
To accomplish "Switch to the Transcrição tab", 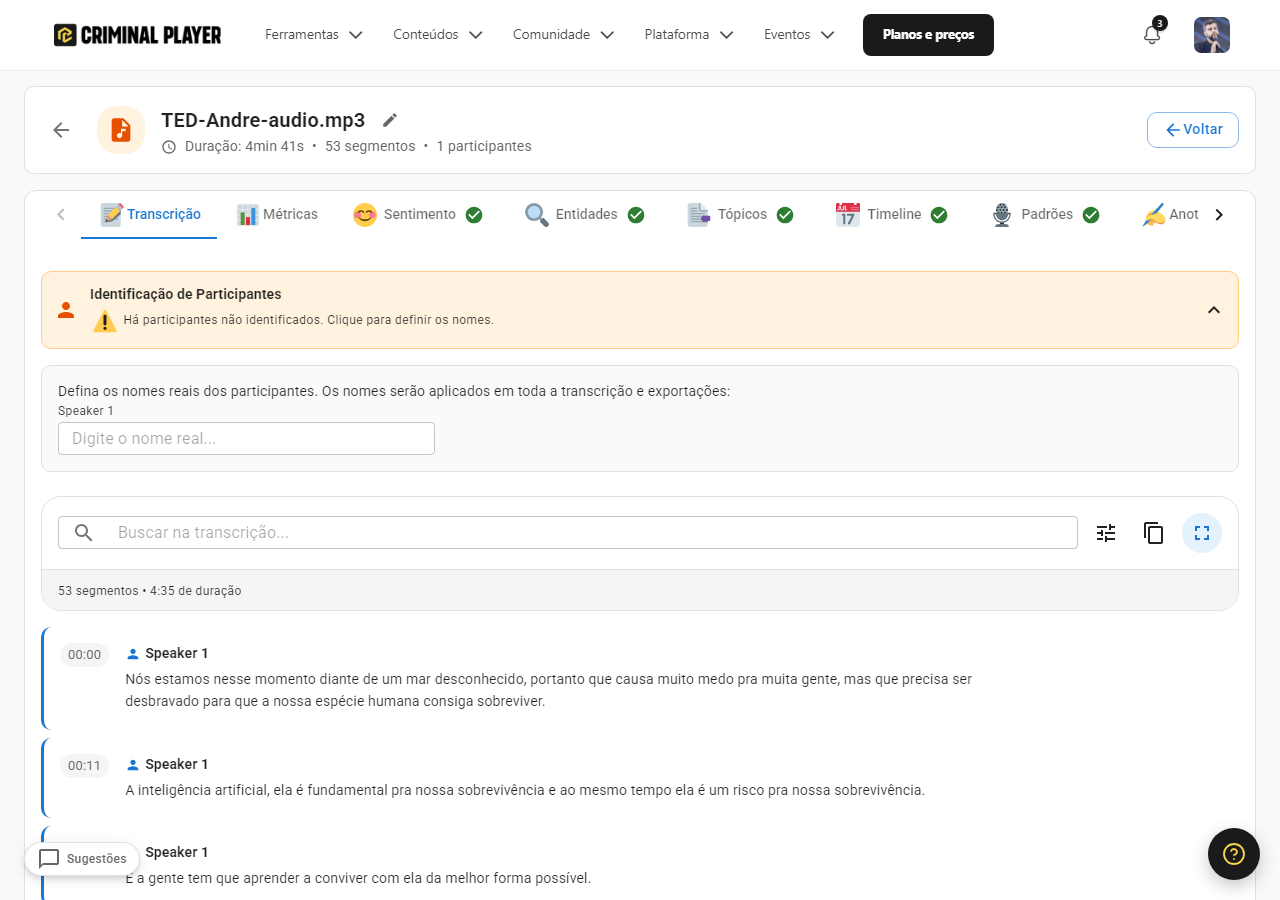I will tap(149, 215).
